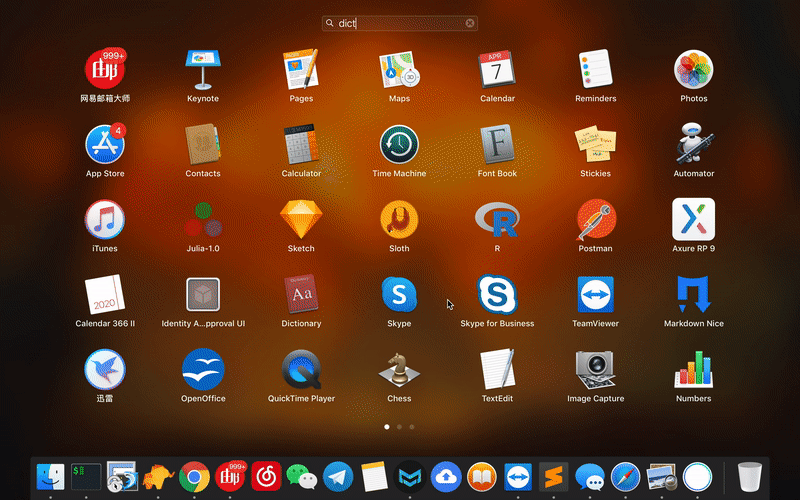Launch the Chess app
800x500 pixels.
click(399, 369)
